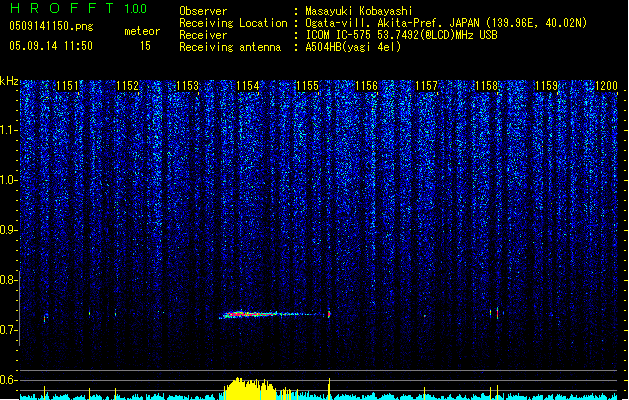Click the Ogata-vill. Akita-Pref. JAPAN location text
This screenshot has height=400, width=629.
pos(446,23)
